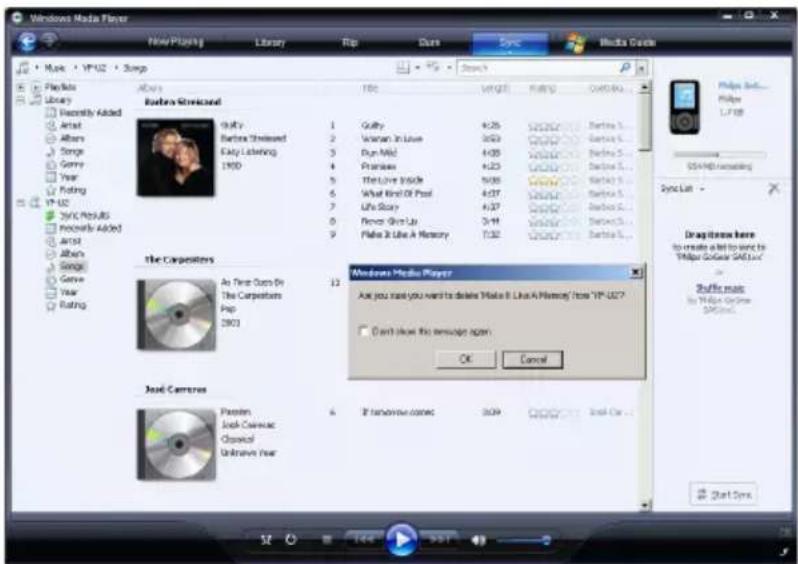Click the Start Sync button
798x564 pixels.
coord(723,494)
